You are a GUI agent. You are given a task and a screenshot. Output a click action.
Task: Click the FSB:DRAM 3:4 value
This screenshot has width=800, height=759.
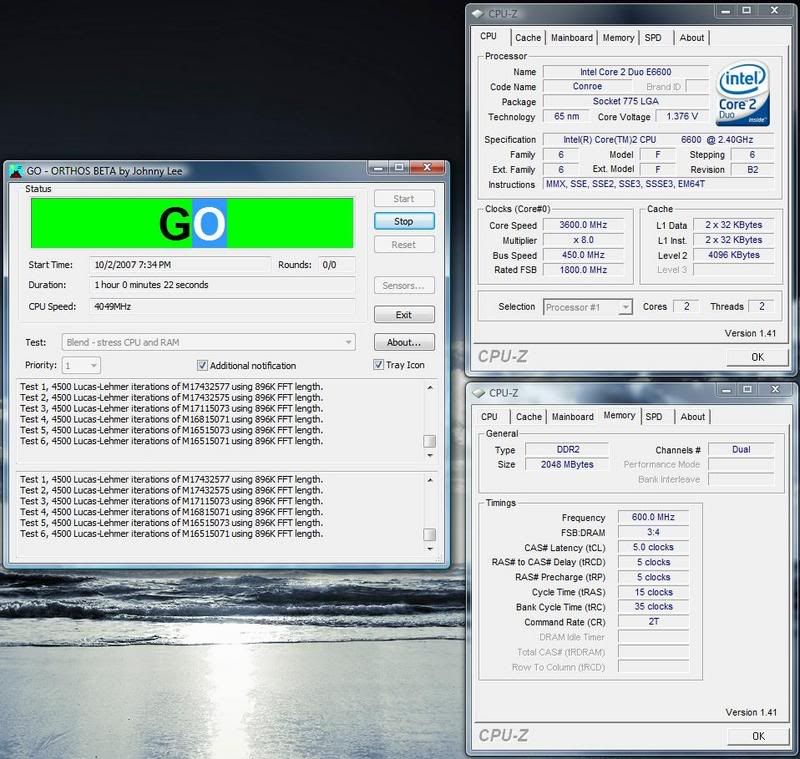click(x=653, y=532)
